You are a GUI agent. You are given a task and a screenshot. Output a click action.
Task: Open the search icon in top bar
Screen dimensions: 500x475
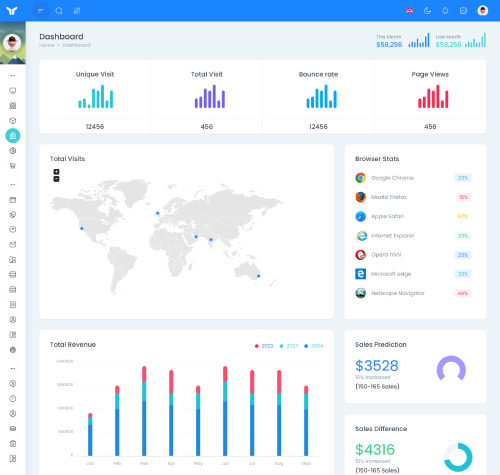pos(59,11)
